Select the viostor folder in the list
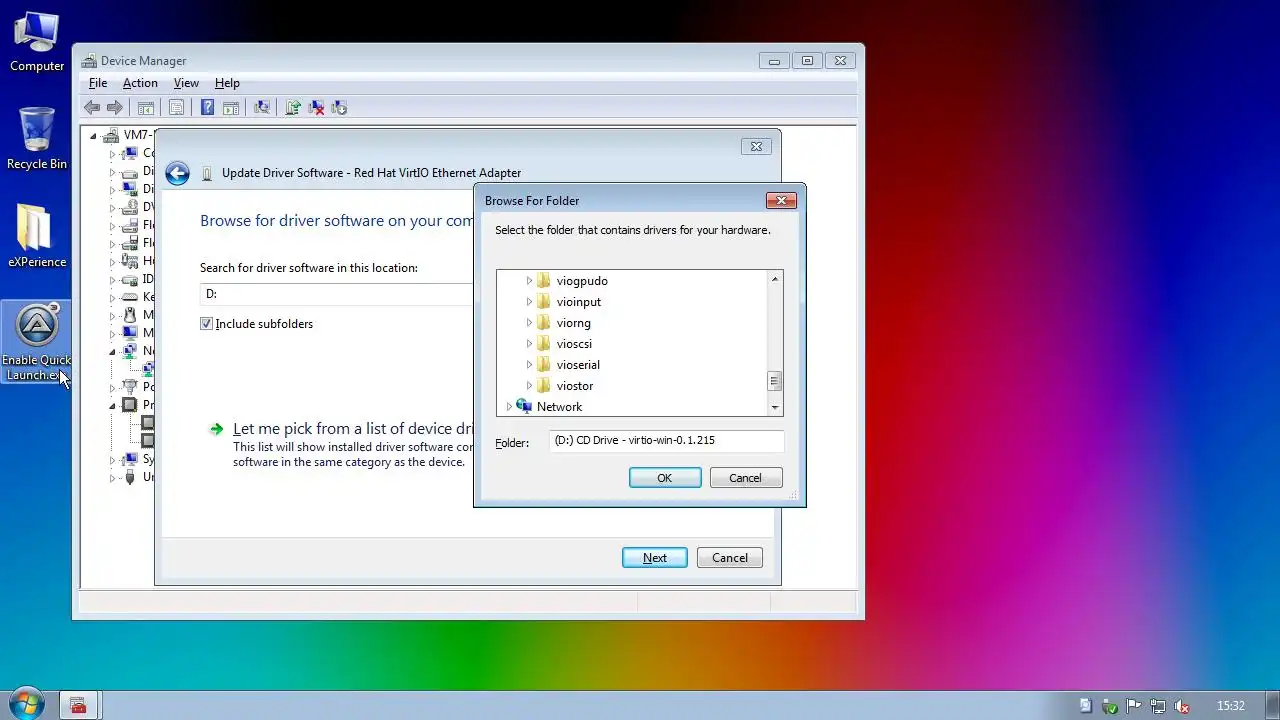Viewport: 1280px width, 720px height. 575,386
